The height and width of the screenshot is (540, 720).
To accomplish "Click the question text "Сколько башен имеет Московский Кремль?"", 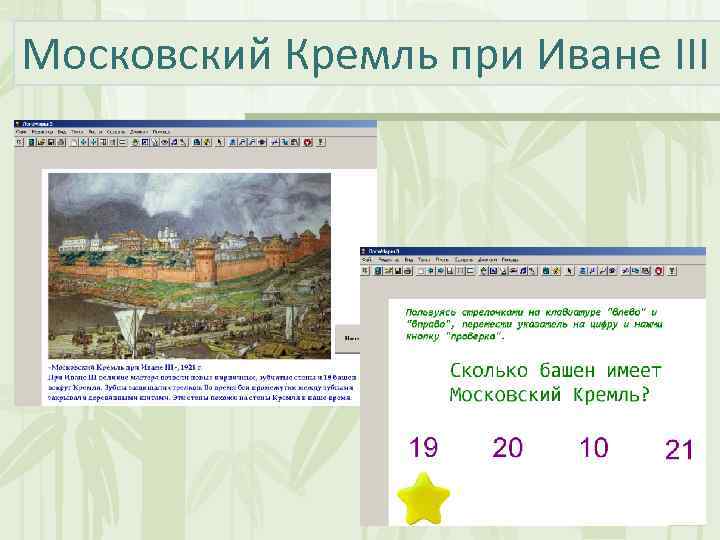I will [x=555, y=382].
